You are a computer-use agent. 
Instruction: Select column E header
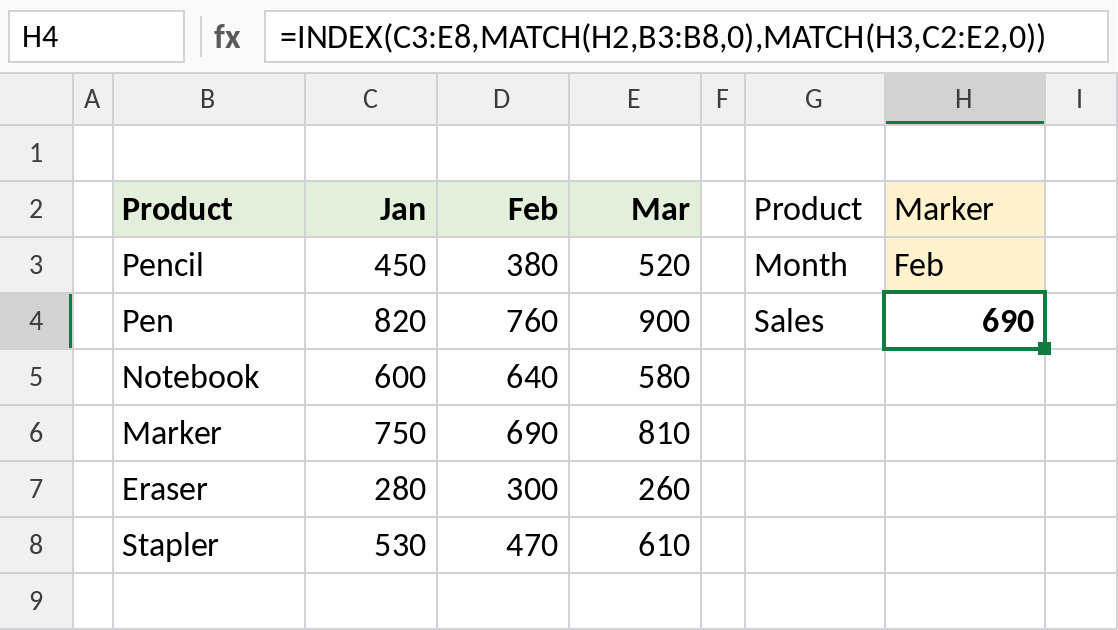(x=635, y=99)
